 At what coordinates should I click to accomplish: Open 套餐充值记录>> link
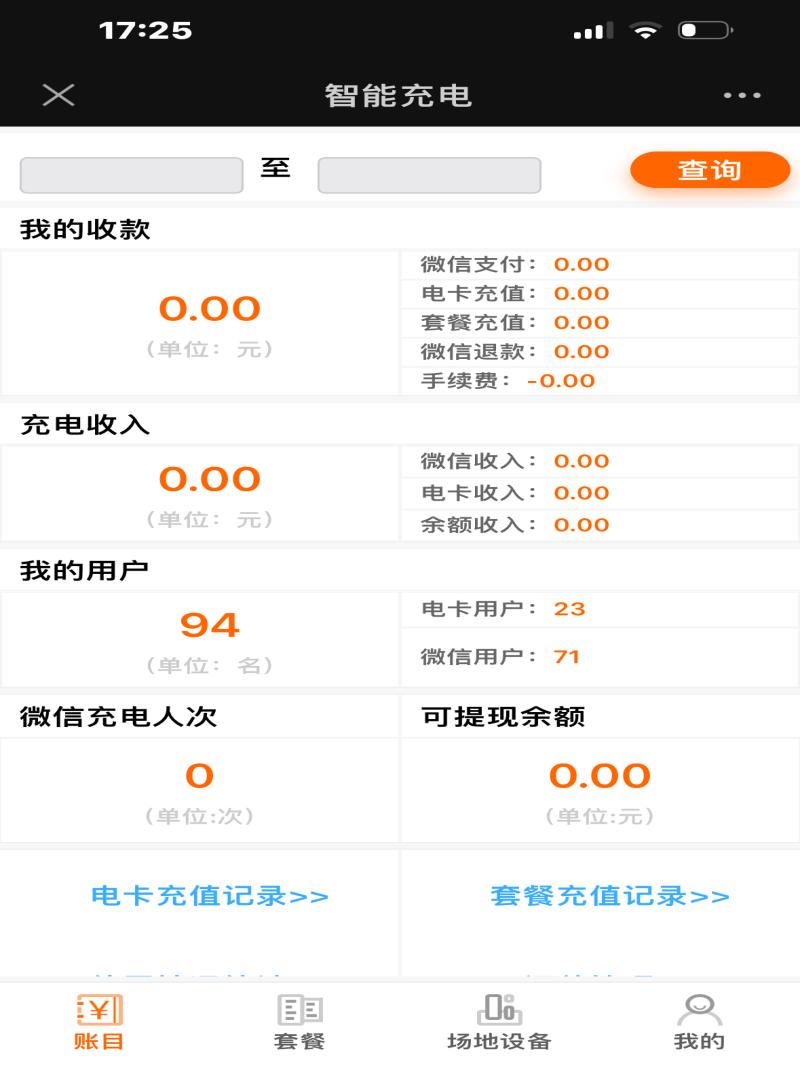coord(610,896)
